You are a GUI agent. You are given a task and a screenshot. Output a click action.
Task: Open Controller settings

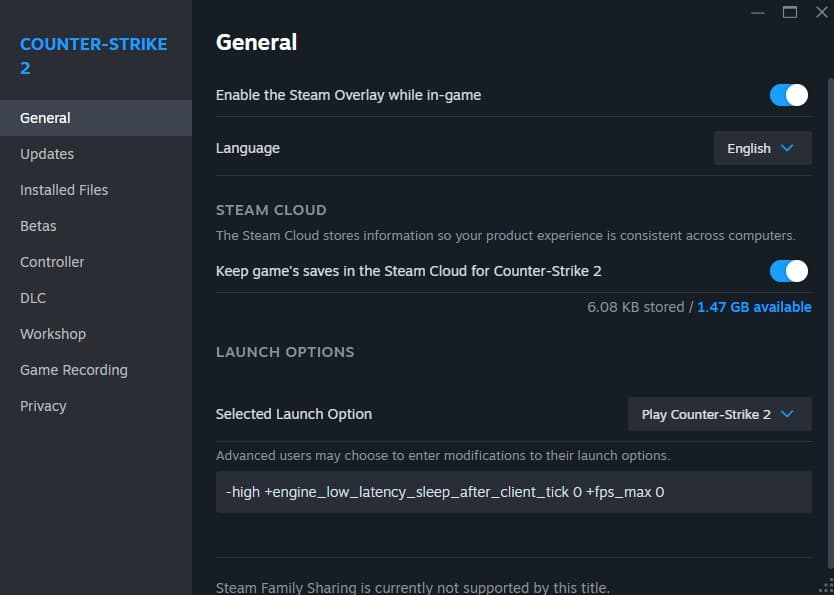(52, 262)
